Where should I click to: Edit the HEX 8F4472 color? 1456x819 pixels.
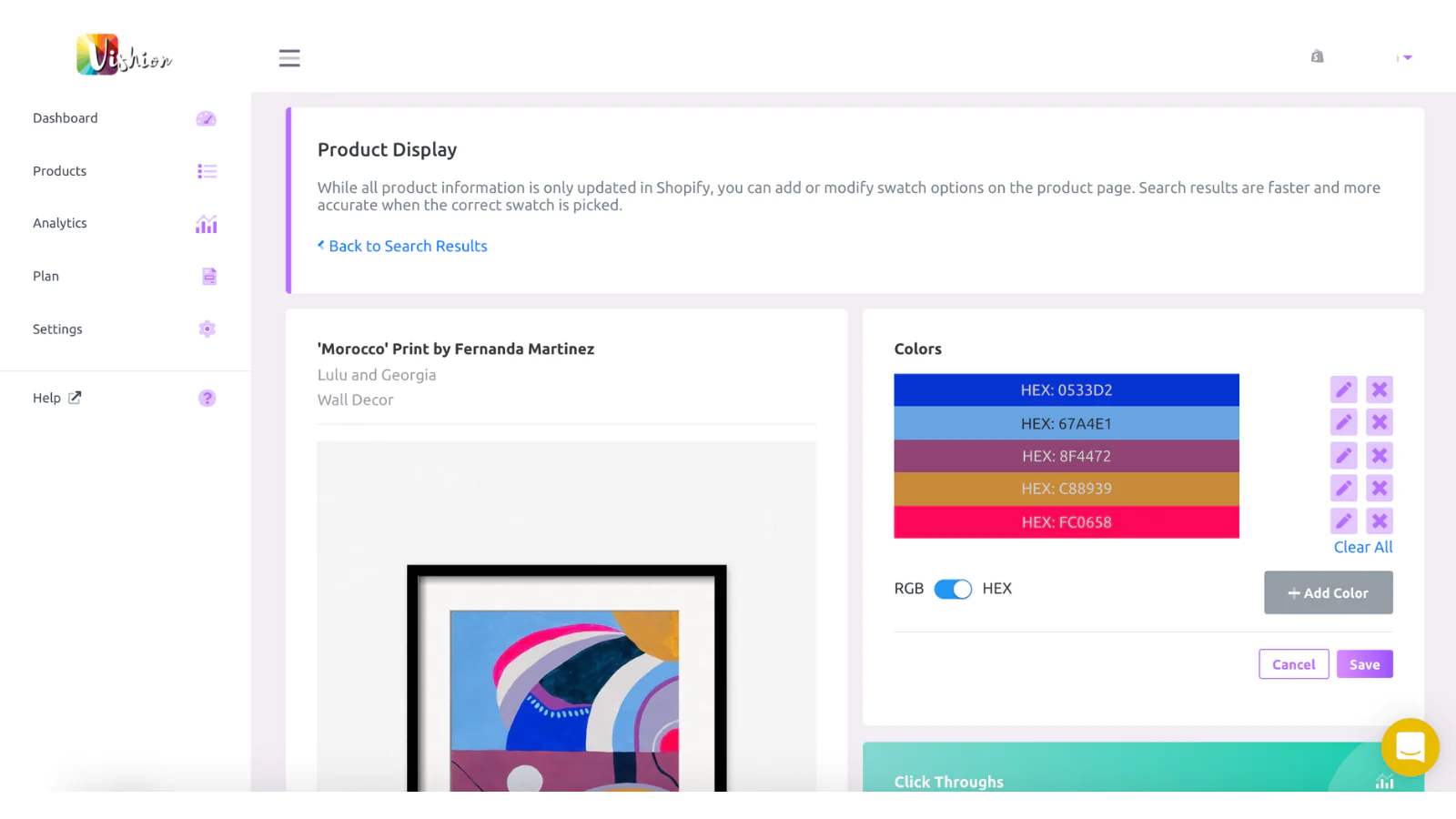pos(1343,455)
